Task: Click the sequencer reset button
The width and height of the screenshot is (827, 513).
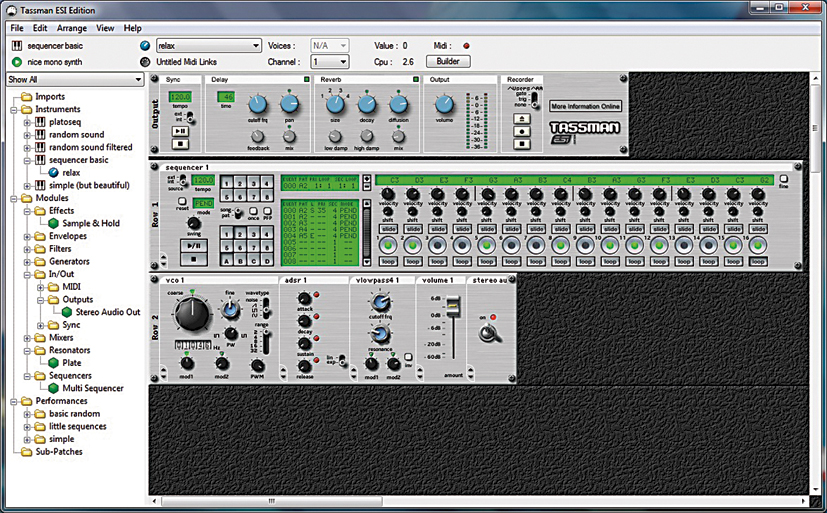Action: 182,201
